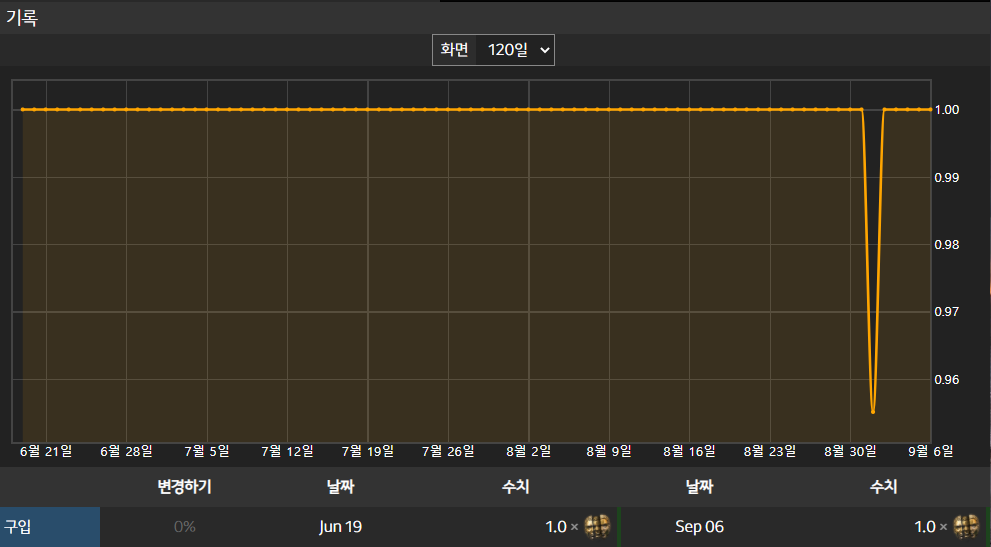
Task: Click the 0.97 y-axis label
Action: 947,312
